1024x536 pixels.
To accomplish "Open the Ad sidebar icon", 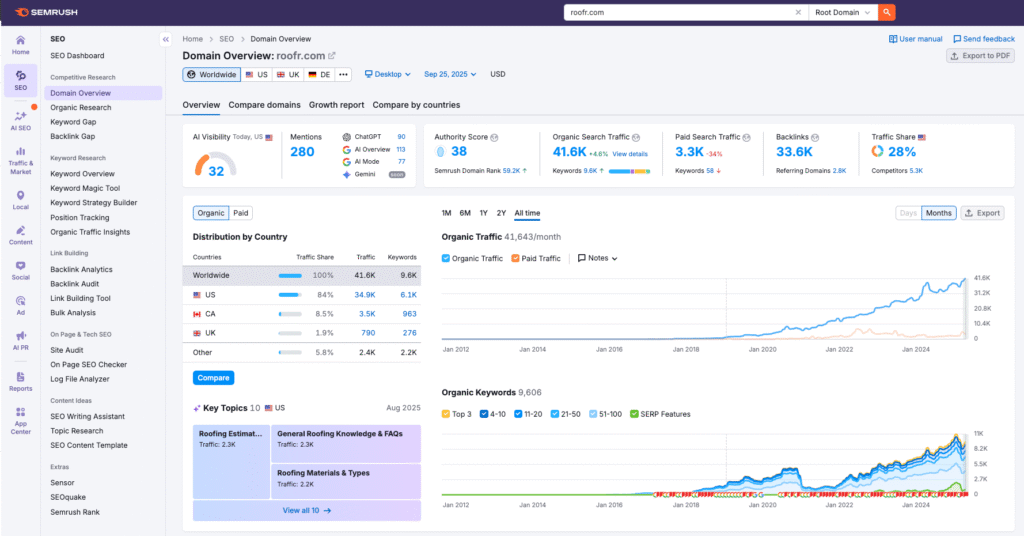I will [20, 306].
